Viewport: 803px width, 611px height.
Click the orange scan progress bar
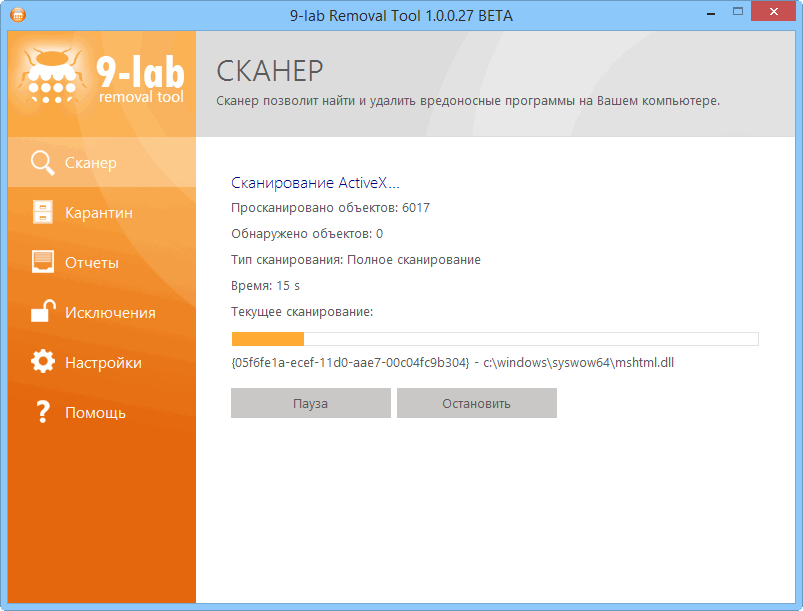495,339
